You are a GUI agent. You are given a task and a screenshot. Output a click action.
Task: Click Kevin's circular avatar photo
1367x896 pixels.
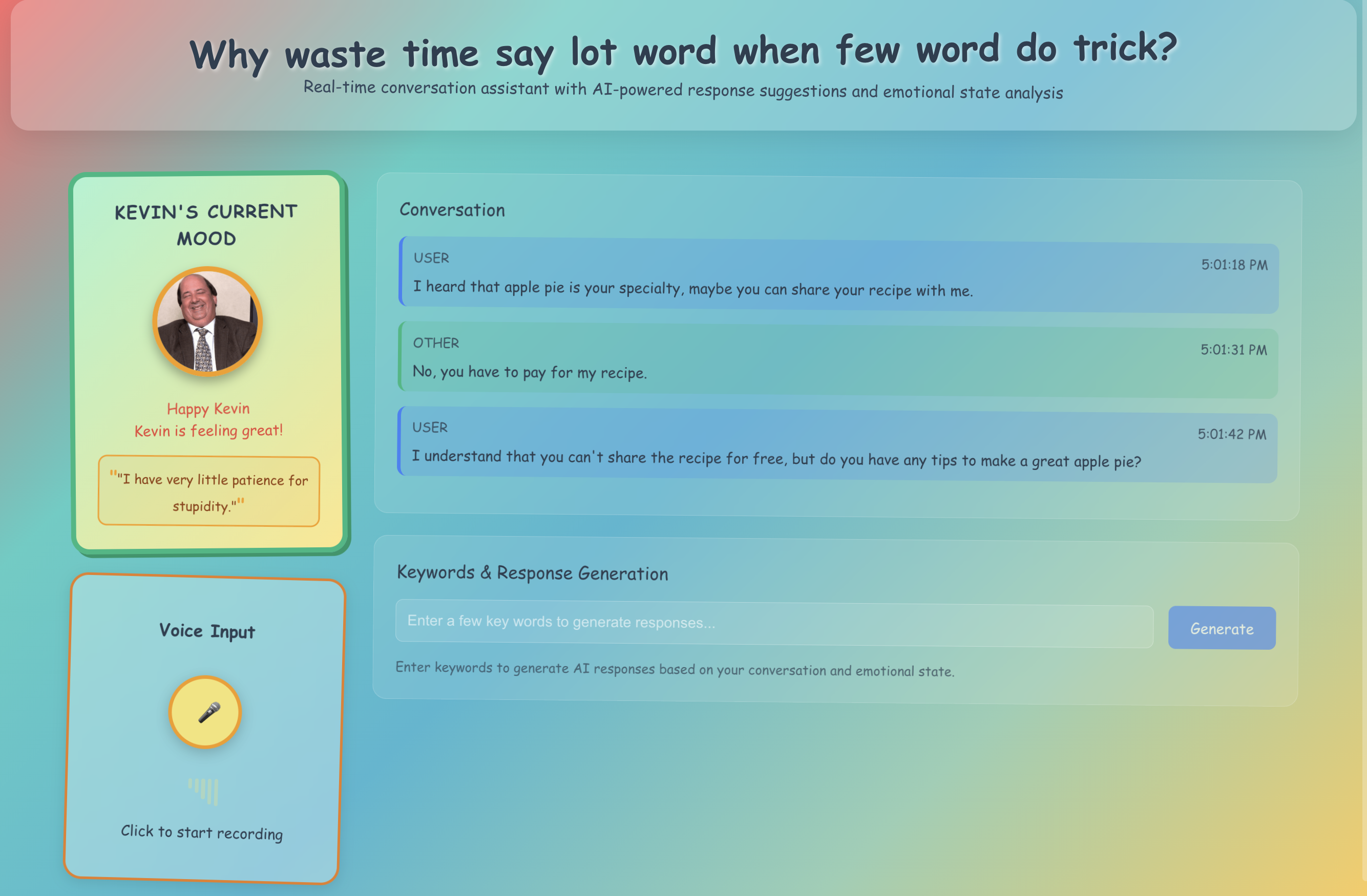point(207,322)
